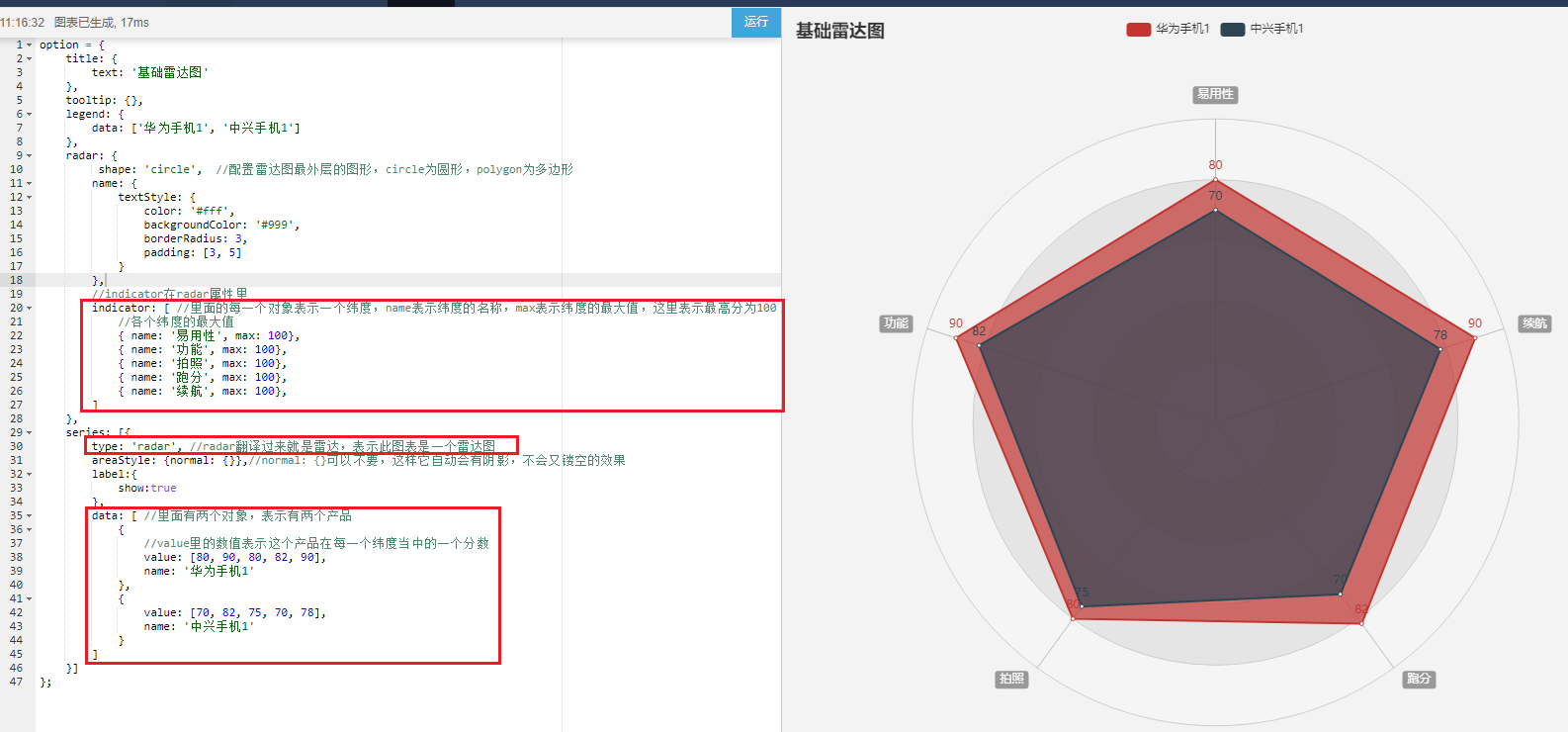The image size is (1568, 732).
Task: Click value: [70, 82, 75, 70, 78] line
Action: [x=235, y=613]
